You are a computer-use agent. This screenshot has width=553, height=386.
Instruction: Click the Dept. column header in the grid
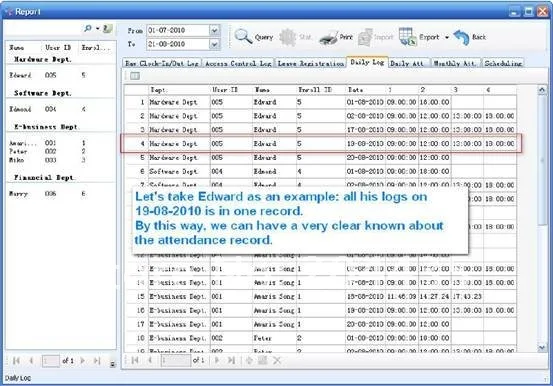click(179, 90)
